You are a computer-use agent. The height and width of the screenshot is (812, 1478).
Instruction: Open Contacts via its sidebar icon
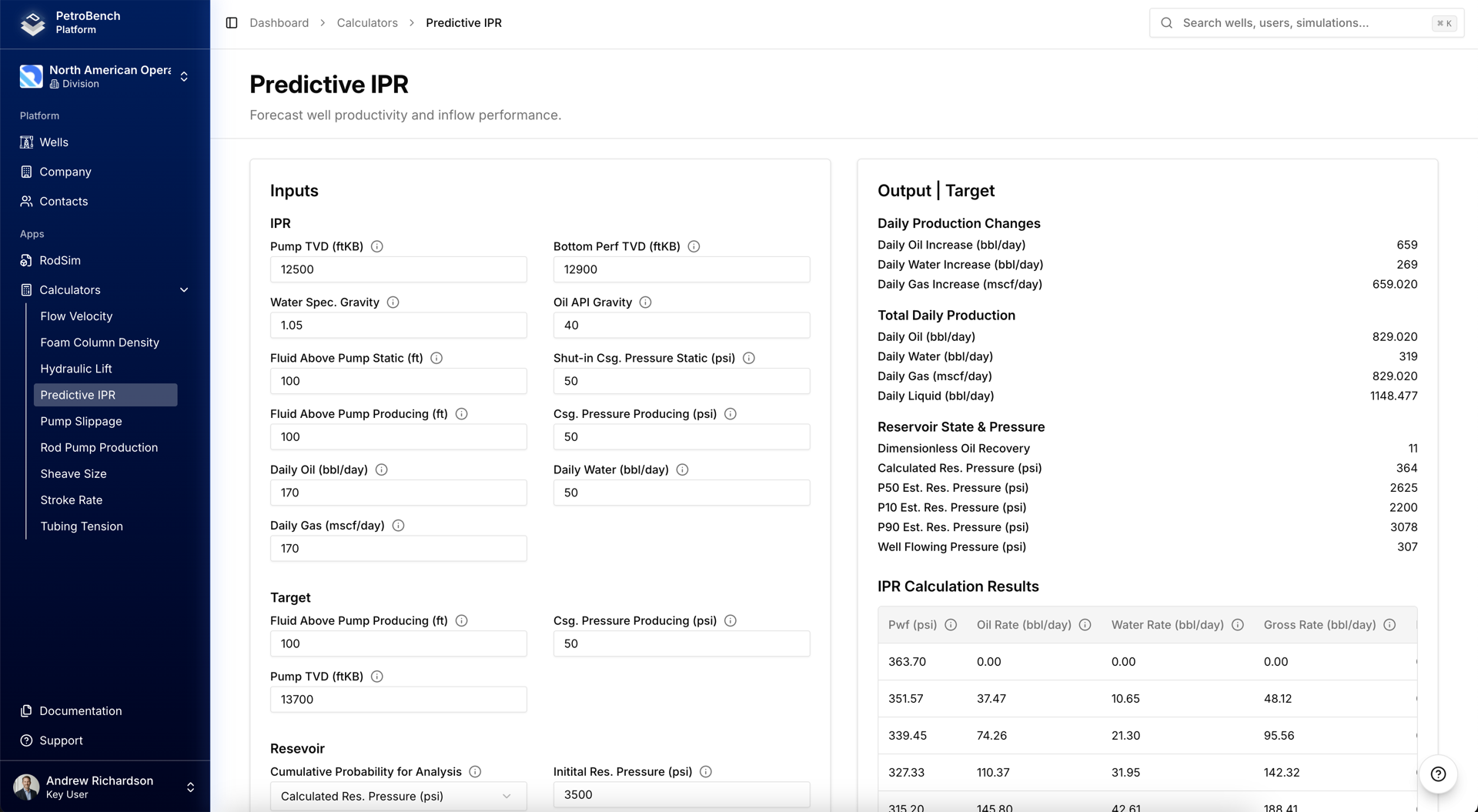[x=25, y=201]
